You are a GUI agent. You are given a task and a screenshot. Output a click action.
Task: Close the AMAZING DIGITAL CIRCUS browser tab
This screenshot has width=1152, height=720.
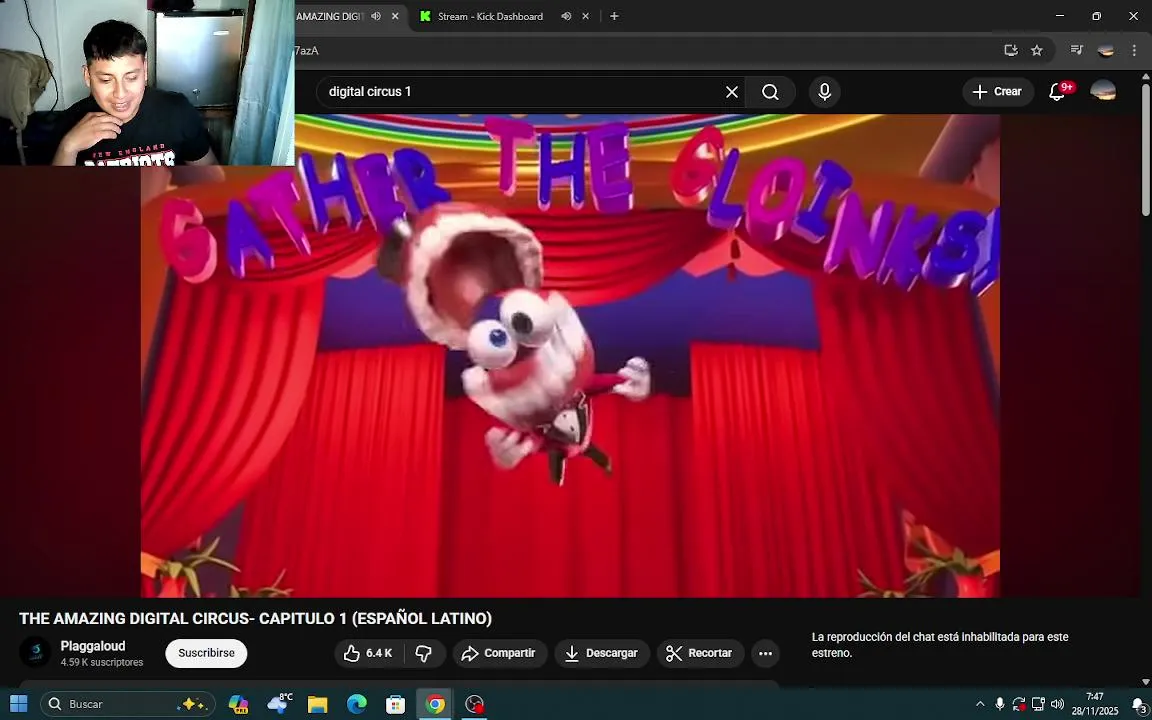click(395, 16)
